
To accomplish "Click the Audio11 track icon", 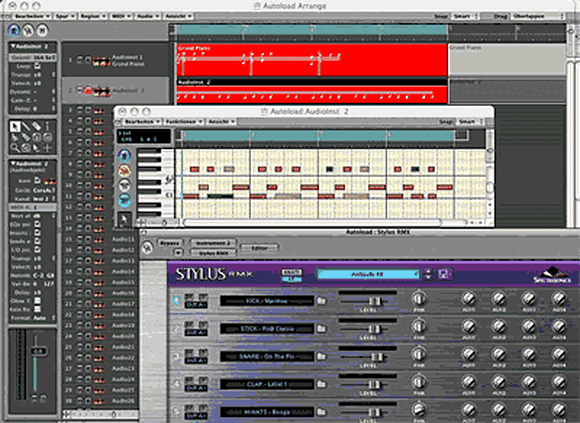I will pyautogui.click(x=98, y=240).
